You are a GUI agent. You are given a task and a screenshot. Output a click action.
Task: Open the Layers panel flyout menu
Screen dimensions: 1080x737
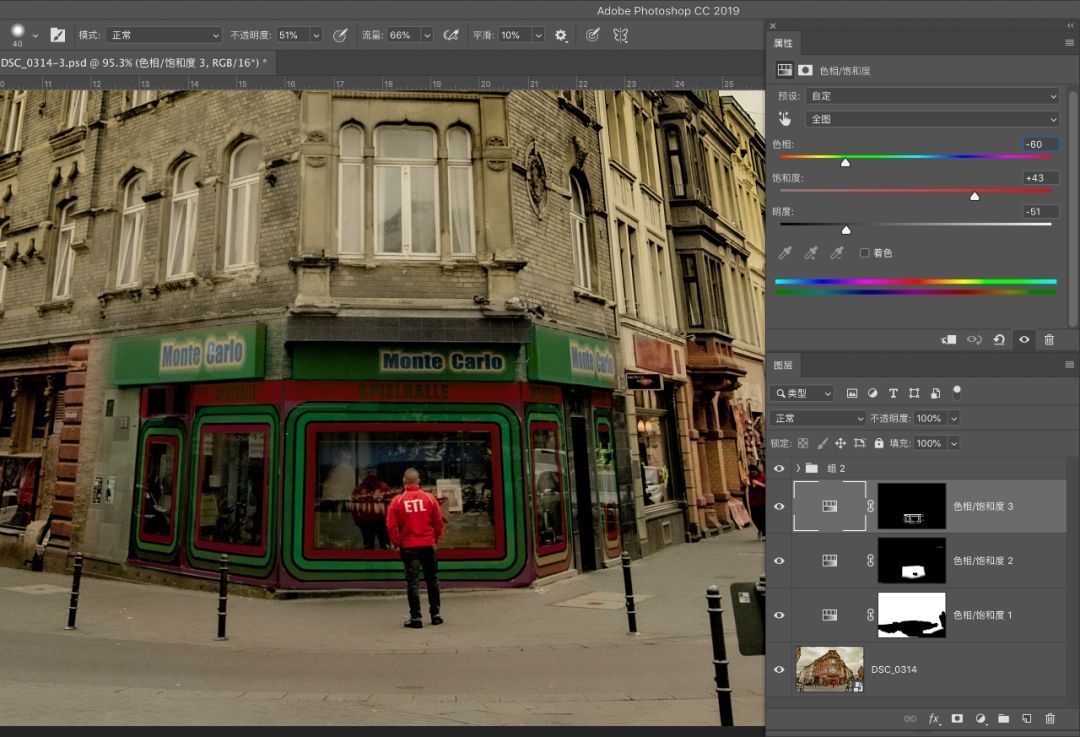[x=1069, y=365]
